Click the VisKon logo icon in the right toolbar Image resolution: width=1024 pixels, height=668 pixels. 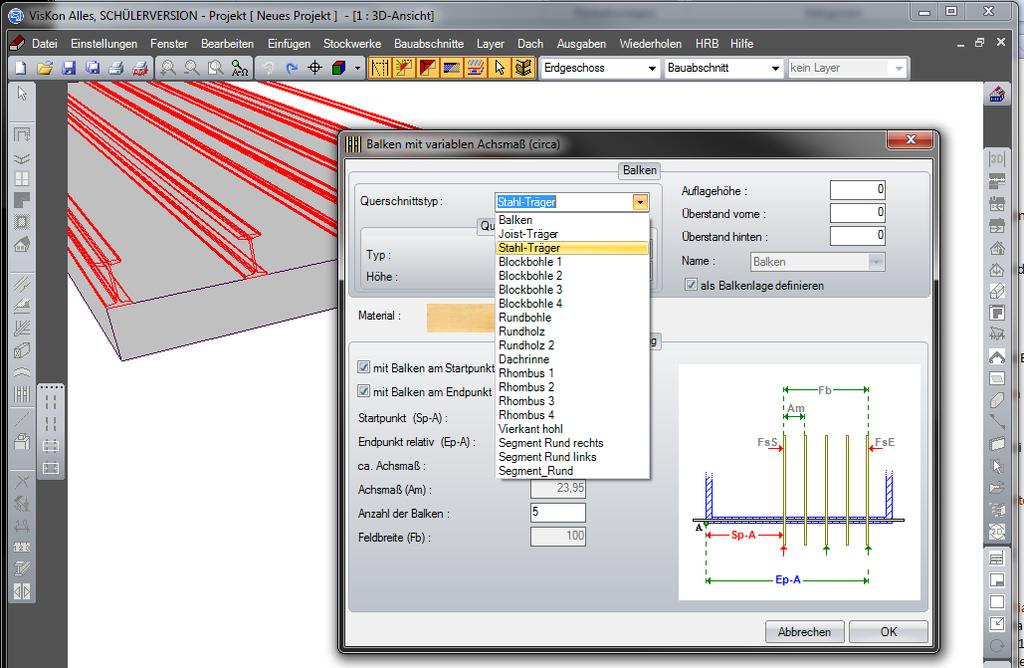click(x=997, y=95)
